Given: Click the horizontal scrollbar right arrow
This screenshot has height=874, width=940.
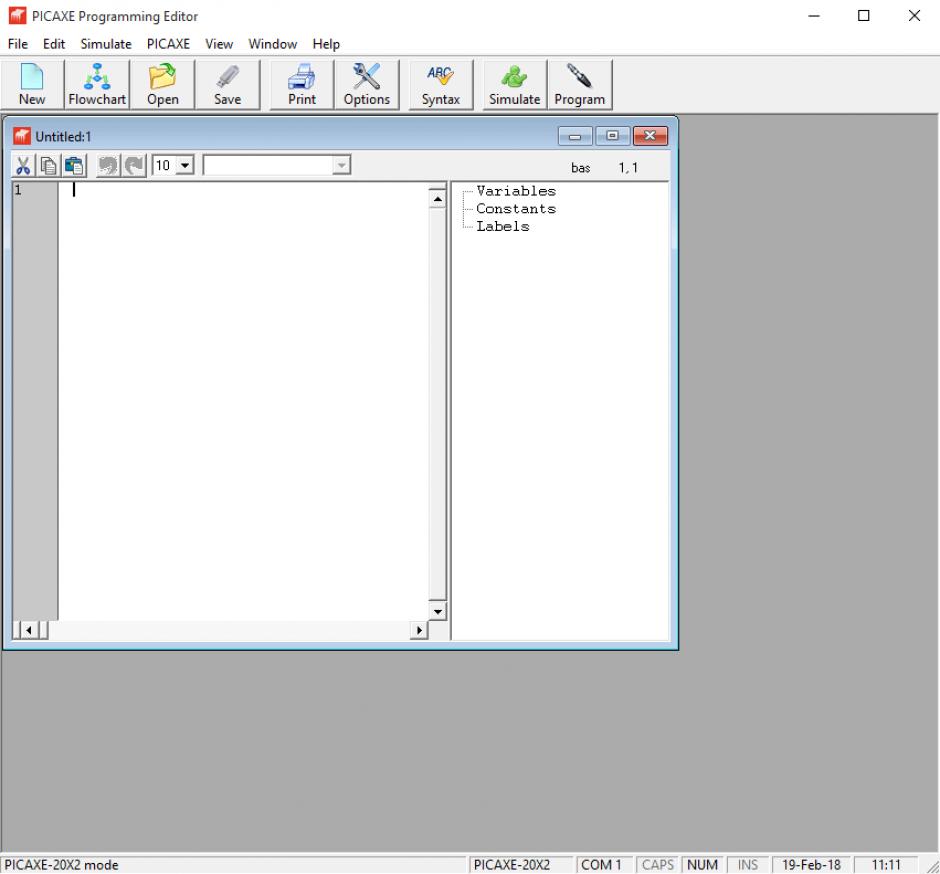Looking at the screenshot, I should pyautogui.click(x=419, y=630).
